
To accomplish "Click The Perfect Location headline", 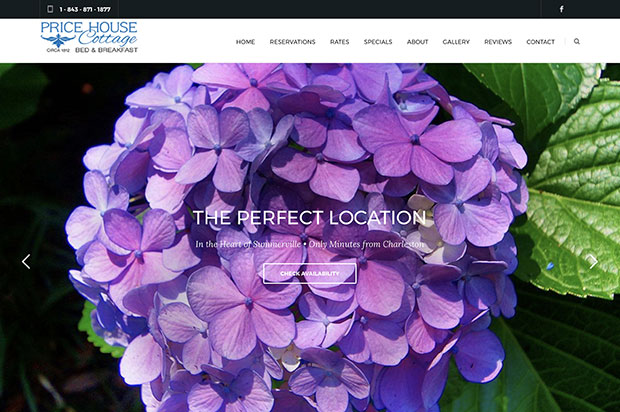I will coord(309,217).
